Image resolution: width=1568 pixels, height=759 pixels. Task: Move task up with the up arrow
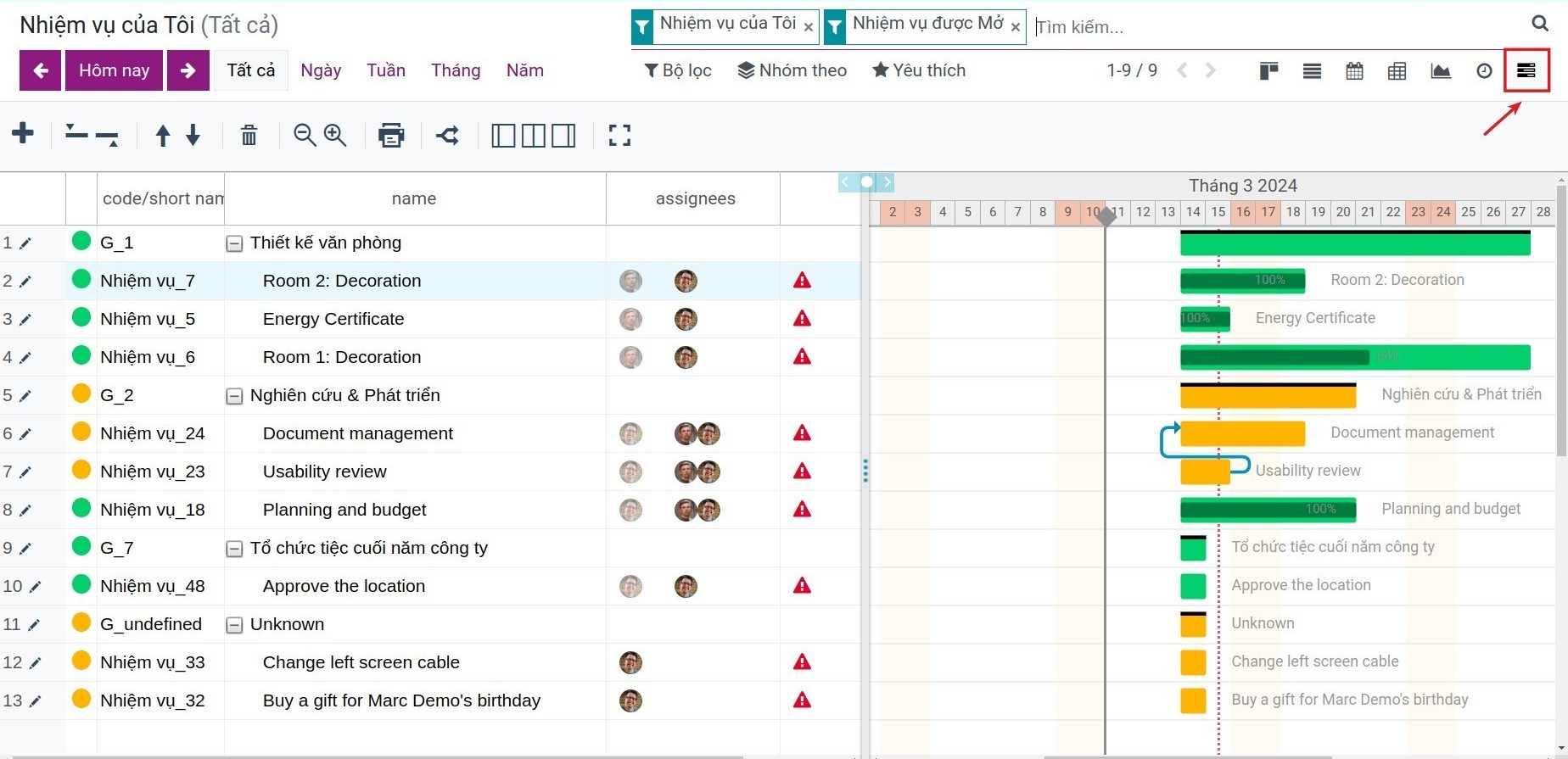tap(163, 135)
